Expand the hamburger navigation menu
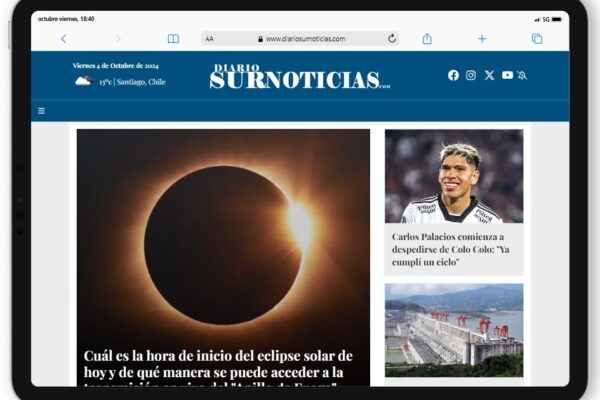Viewport: 600px width, 400px height. click(x=42, y=111)
